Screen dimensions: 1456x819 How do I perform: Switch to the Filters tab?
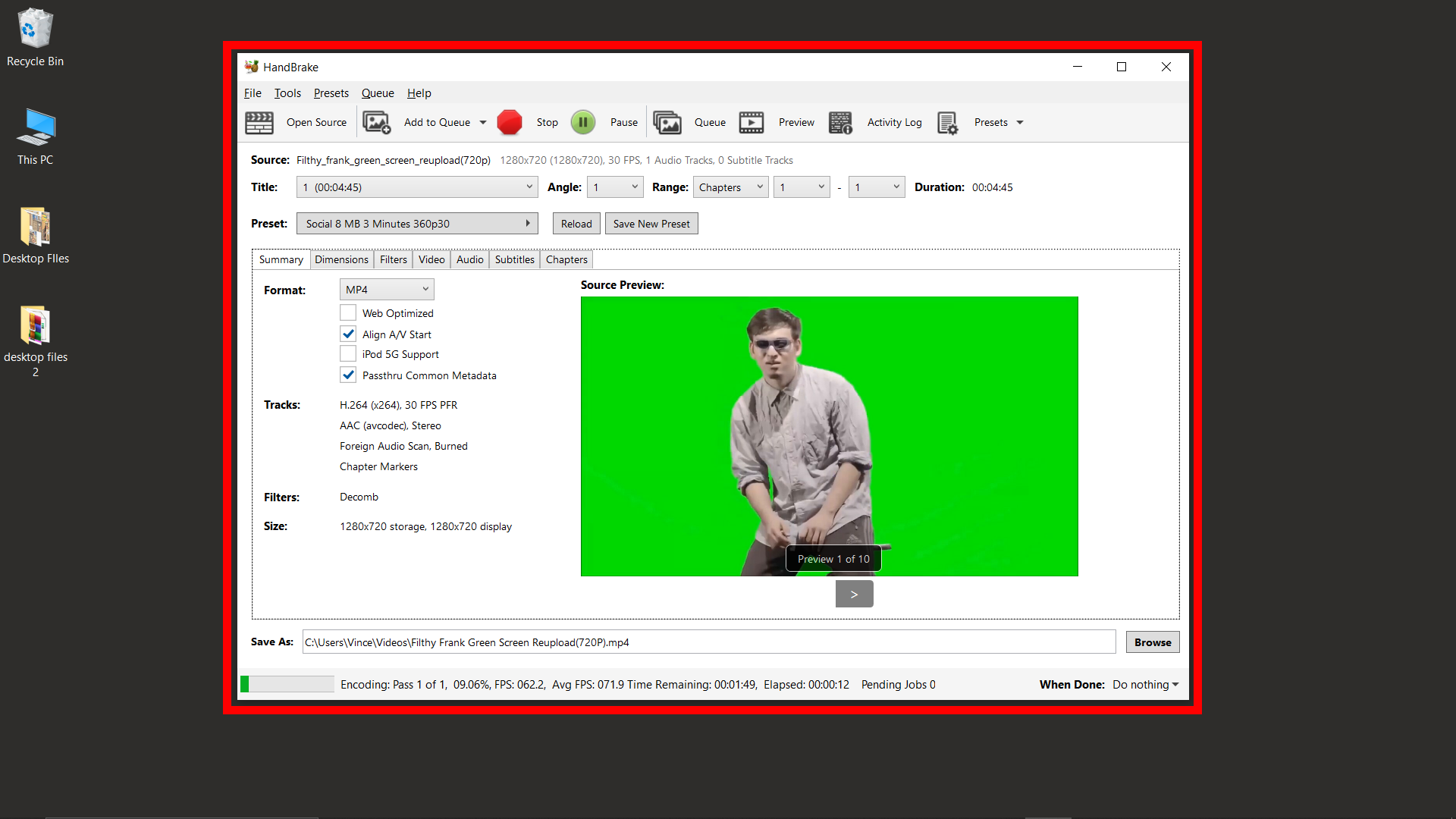coord(392,259)
